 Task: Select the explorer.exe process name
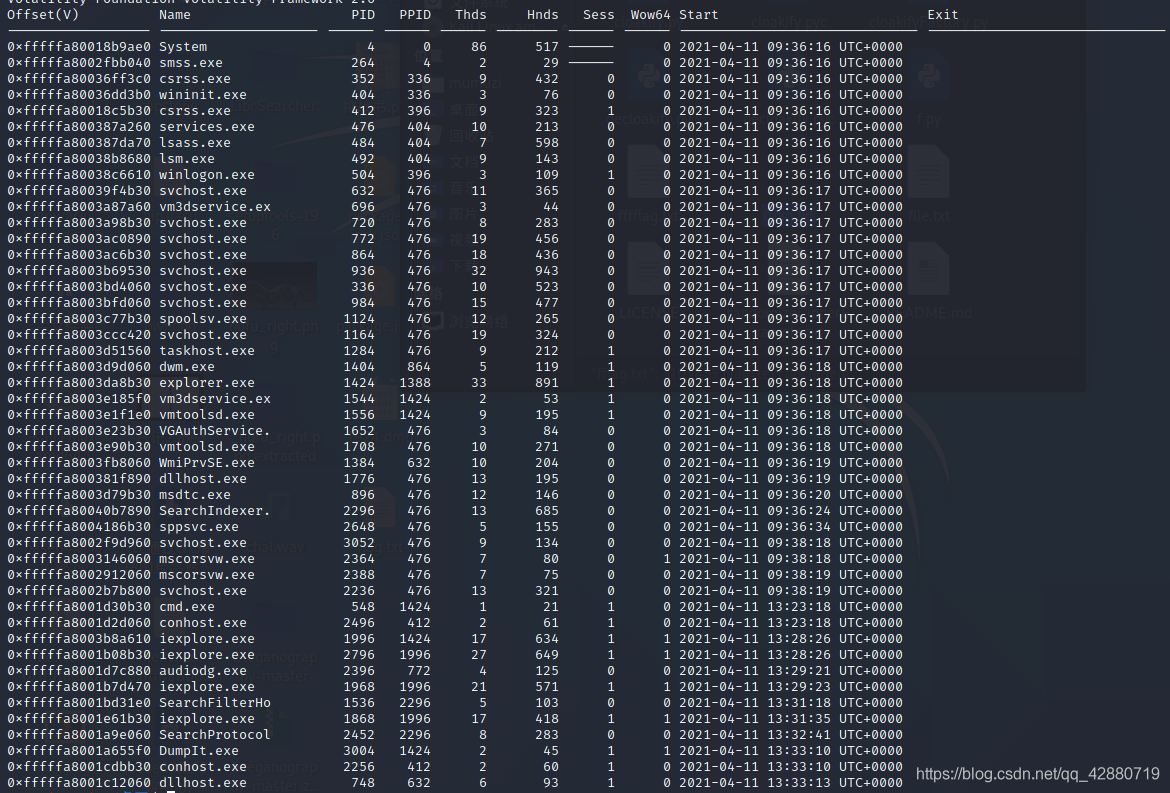click(207, 383)
